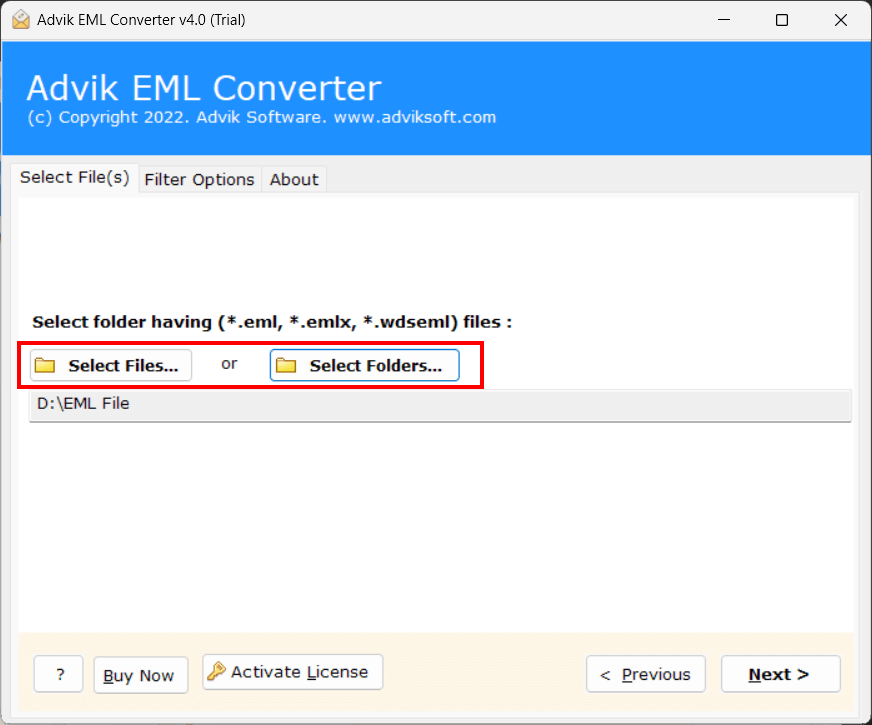Image resolution: width=872 pixels, height=725 pixels.
Task: Go back using the Previous button
Action: [x=645, y=674]
